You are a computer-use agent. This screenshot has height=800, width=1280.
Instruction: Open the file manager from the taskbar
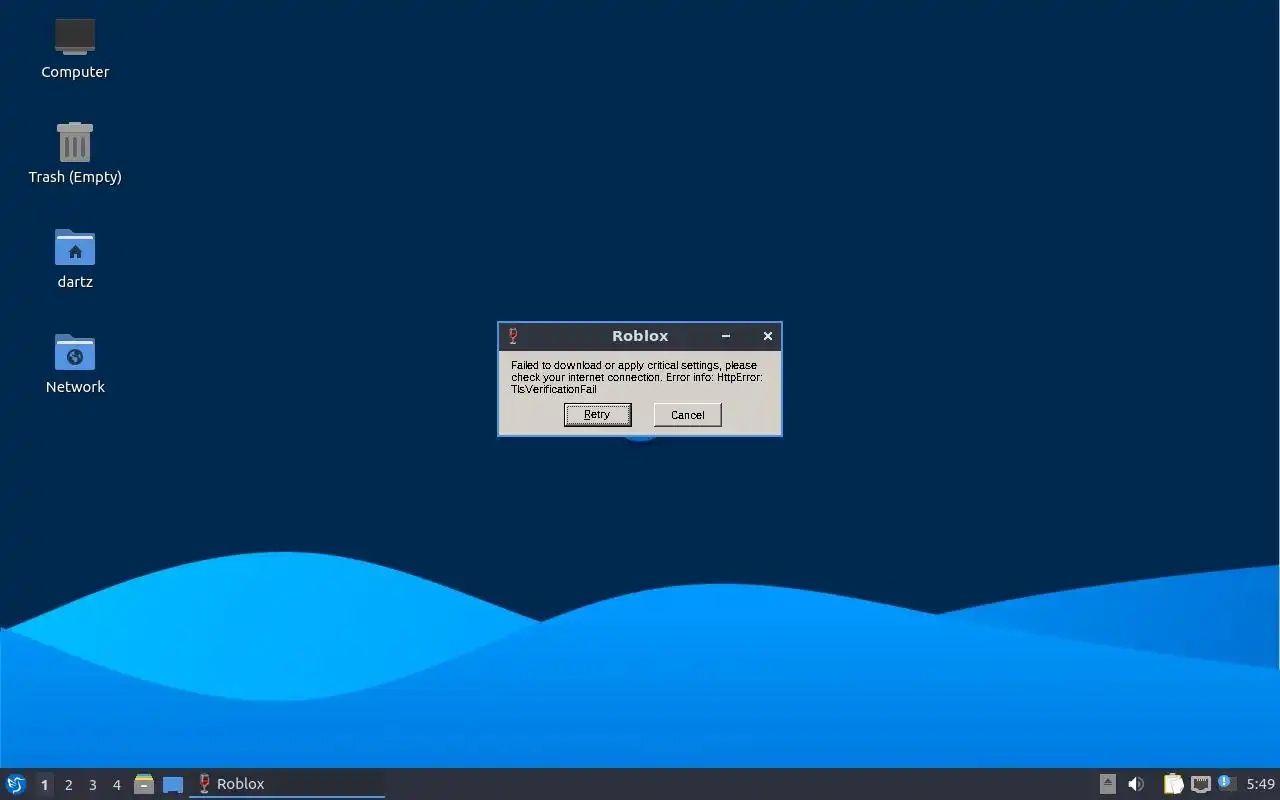tap(144, 784)
